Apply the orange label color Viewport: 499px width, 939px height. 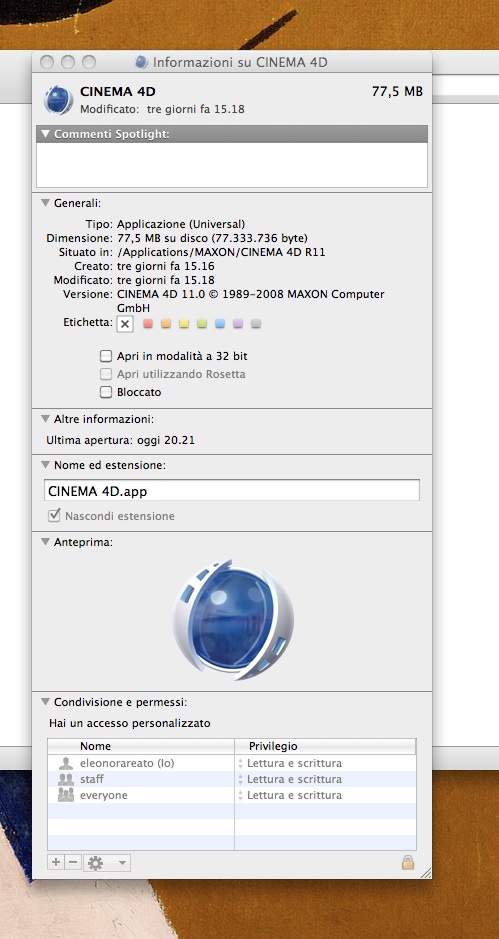166,324
